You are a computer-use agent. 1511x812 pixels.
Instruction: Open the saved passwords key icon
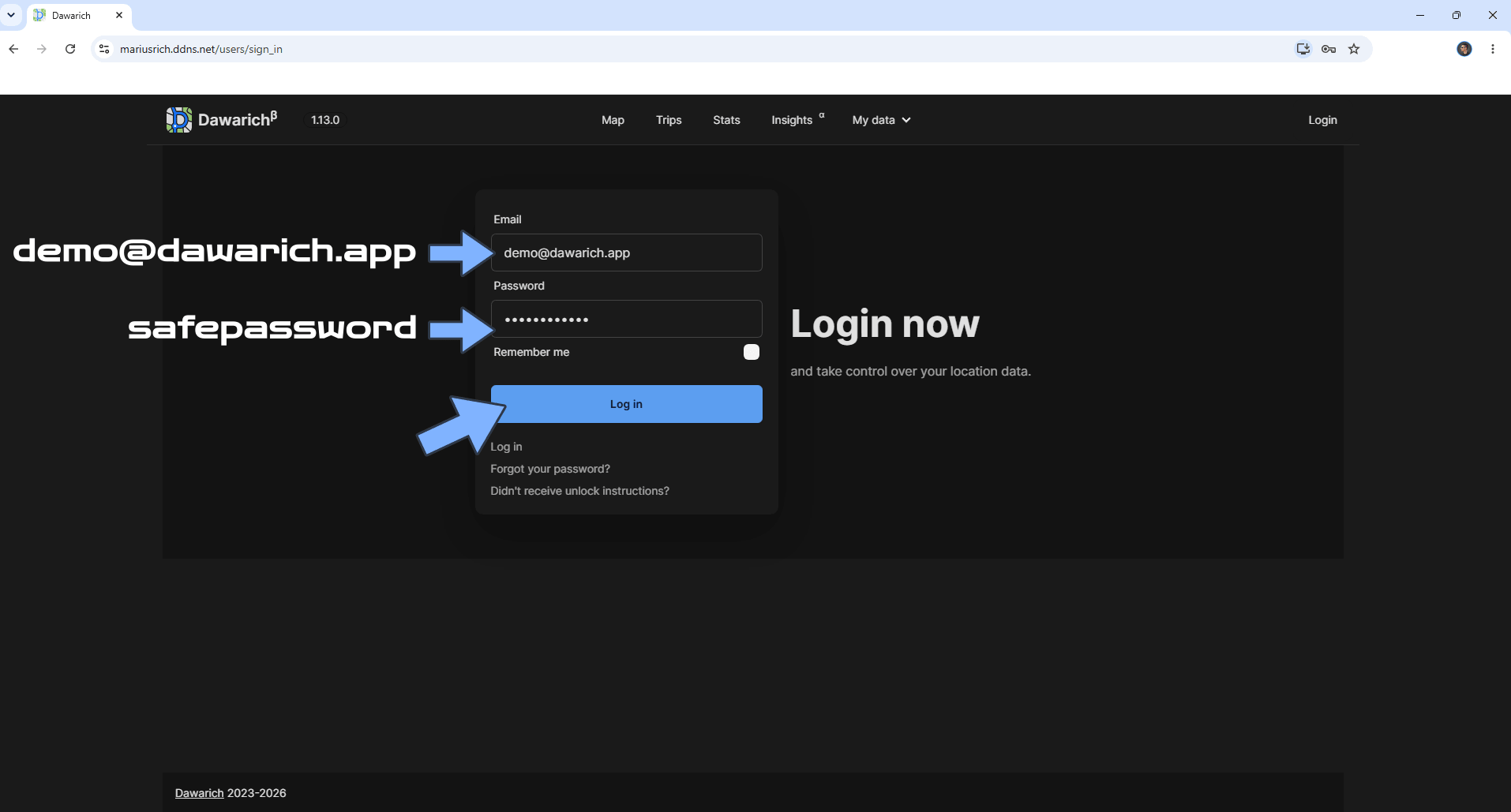(x=1329, y=49)
